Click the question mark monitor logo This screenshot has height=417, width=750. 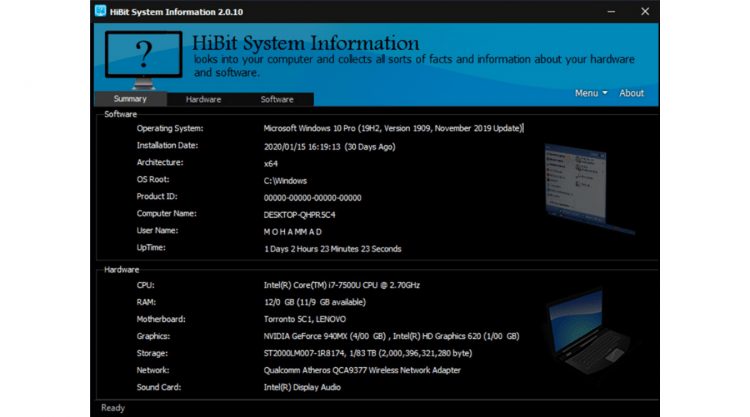143,60
